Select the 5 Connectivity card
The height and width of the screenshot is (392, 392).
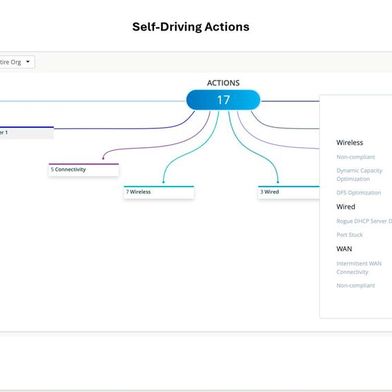click(x=84, y=169)
